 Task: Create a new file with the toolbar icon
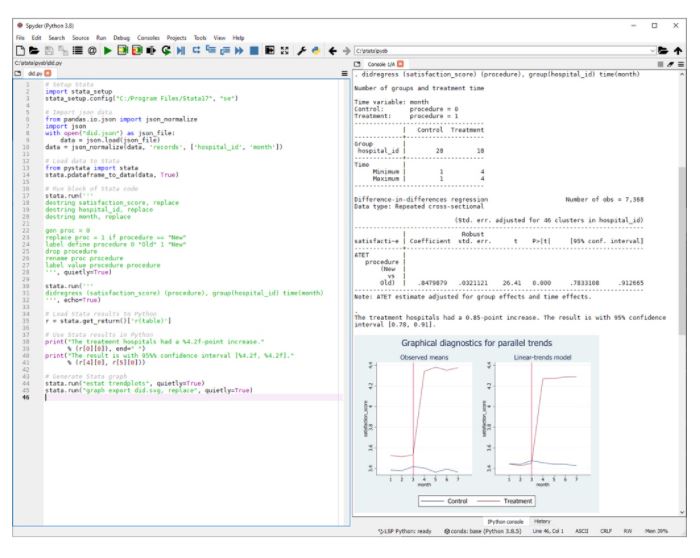[x=21, y=50]
